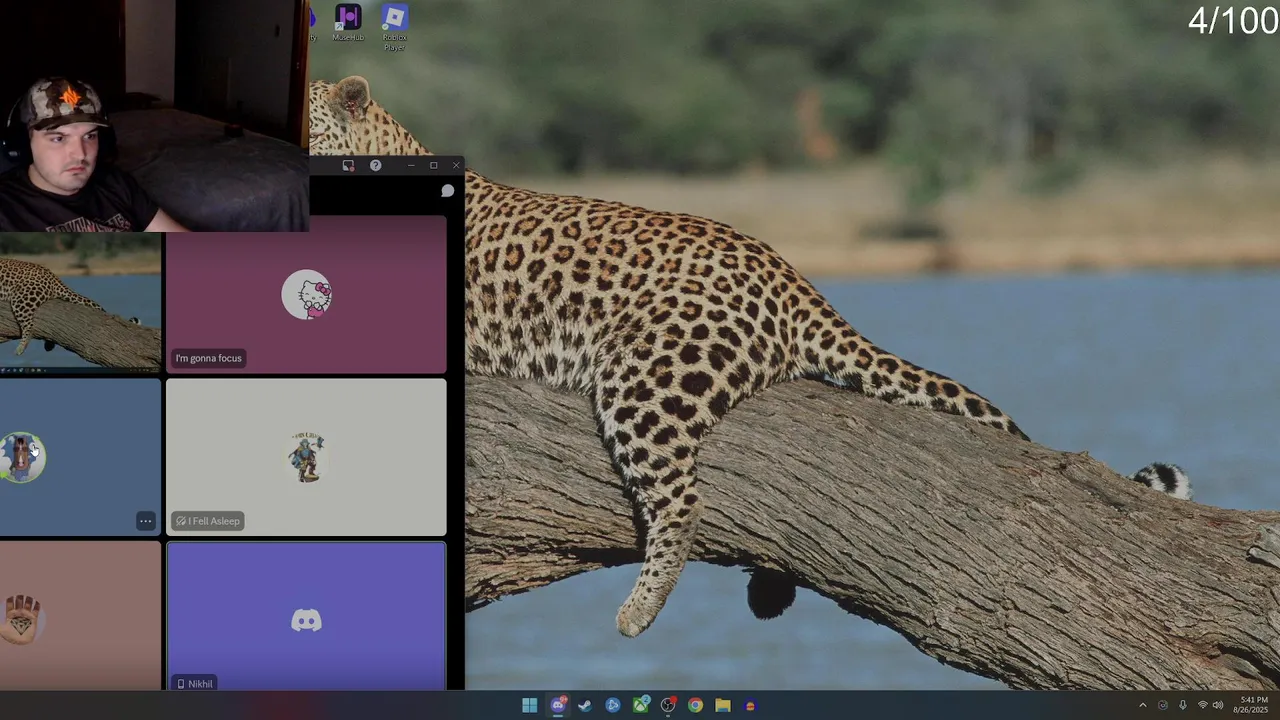
Task: Close the Discord call window
Action: (456, 165)
